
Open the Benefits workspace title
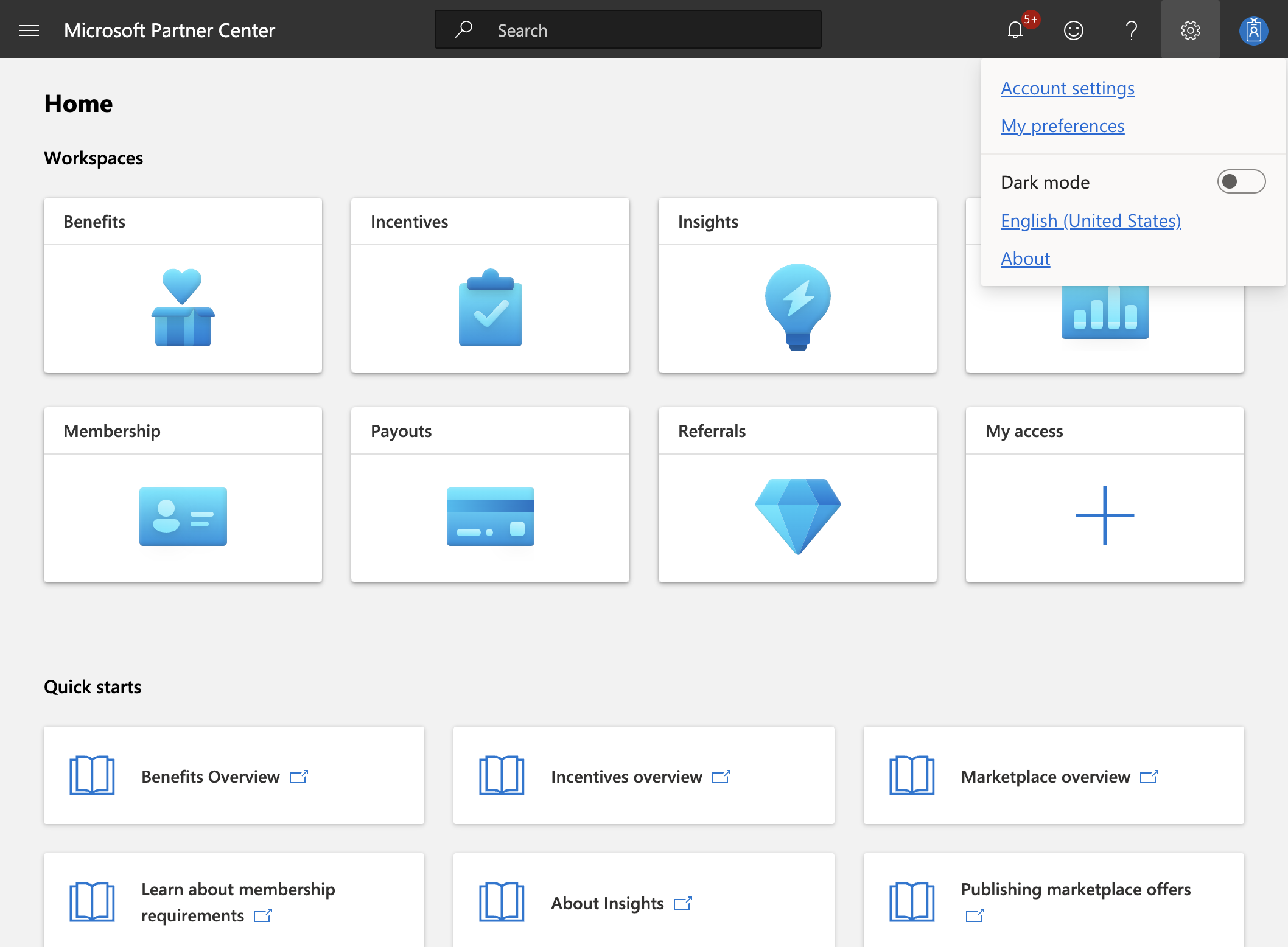point(94,222)
